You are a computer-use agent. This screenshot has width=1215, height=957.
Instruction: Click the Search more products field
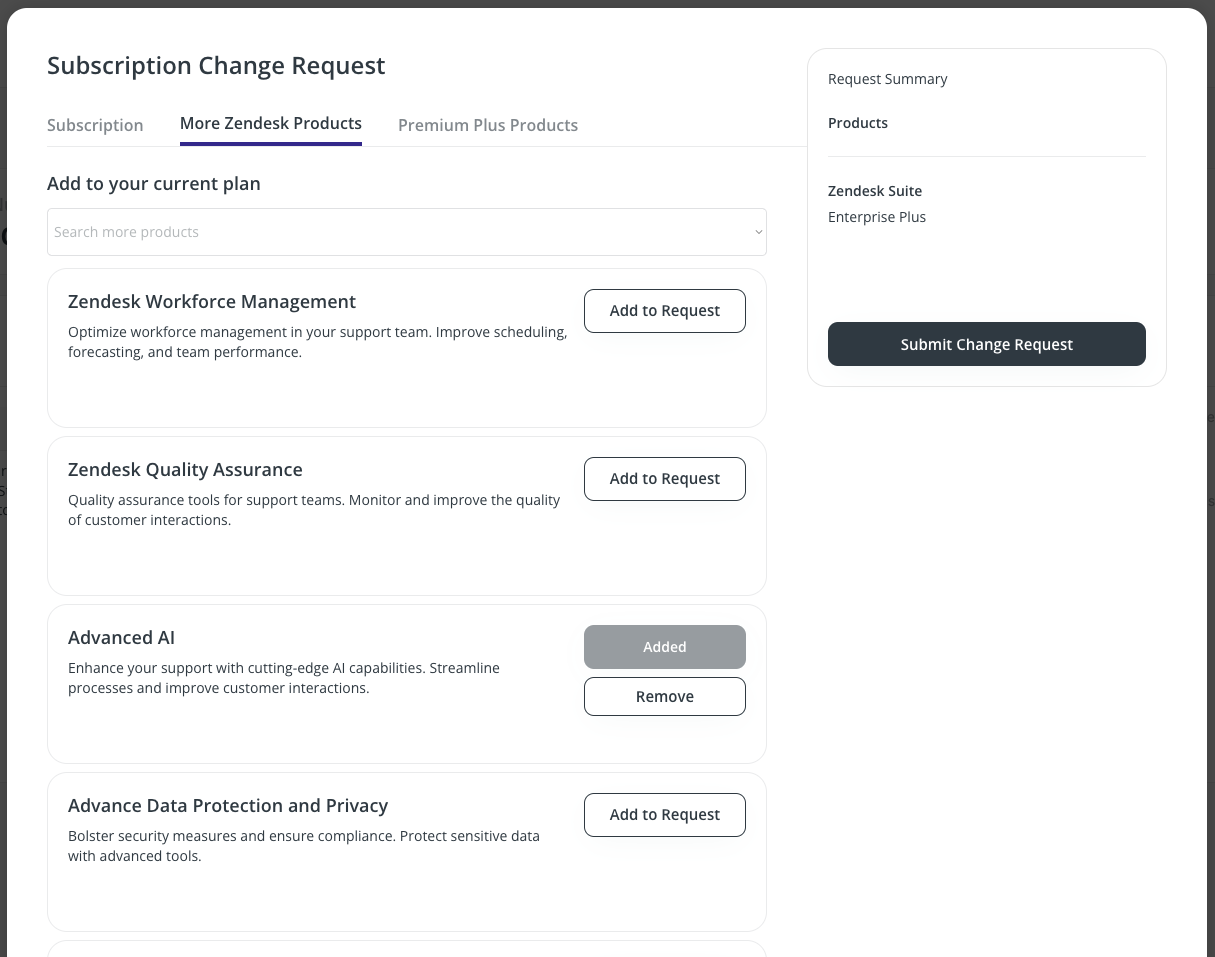pyautogui.click(x=406, y=232)
